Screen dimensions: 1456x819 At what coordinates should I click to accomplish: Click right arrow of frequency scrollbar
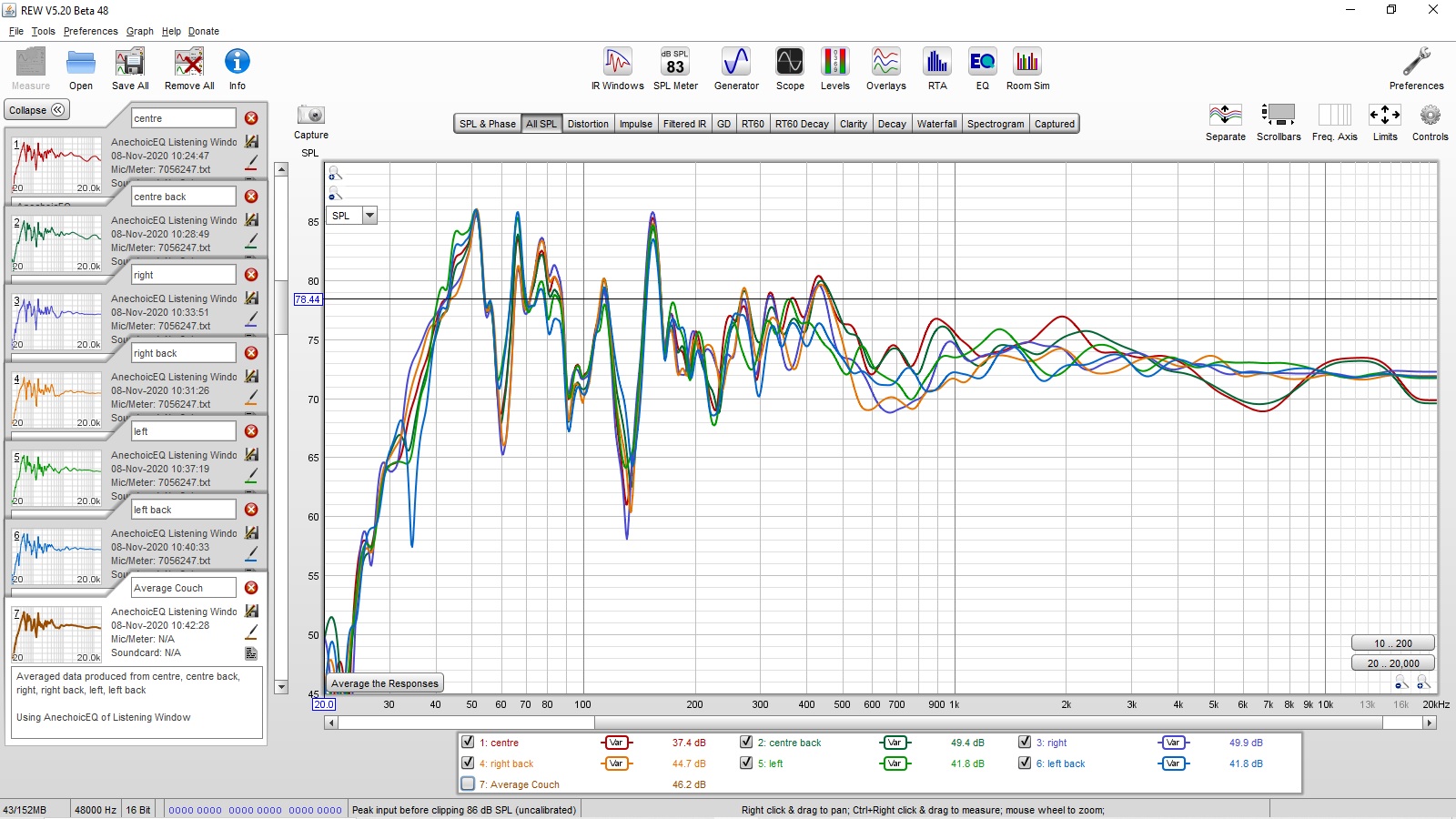tap(1430, 723)
